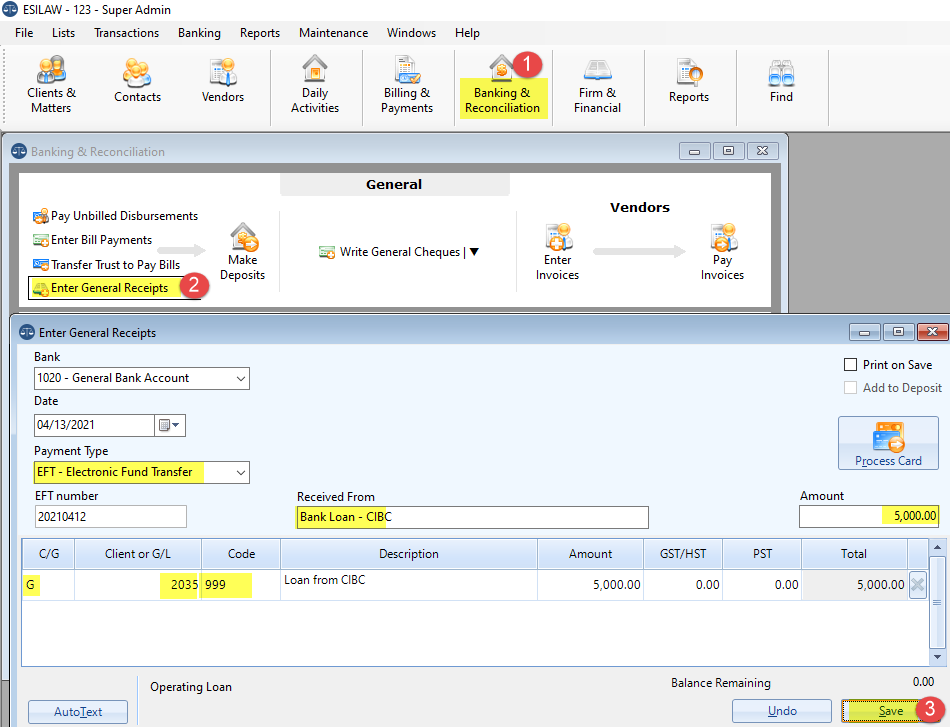Minimize the Enter General Receipts window

(x=865, y=332)
